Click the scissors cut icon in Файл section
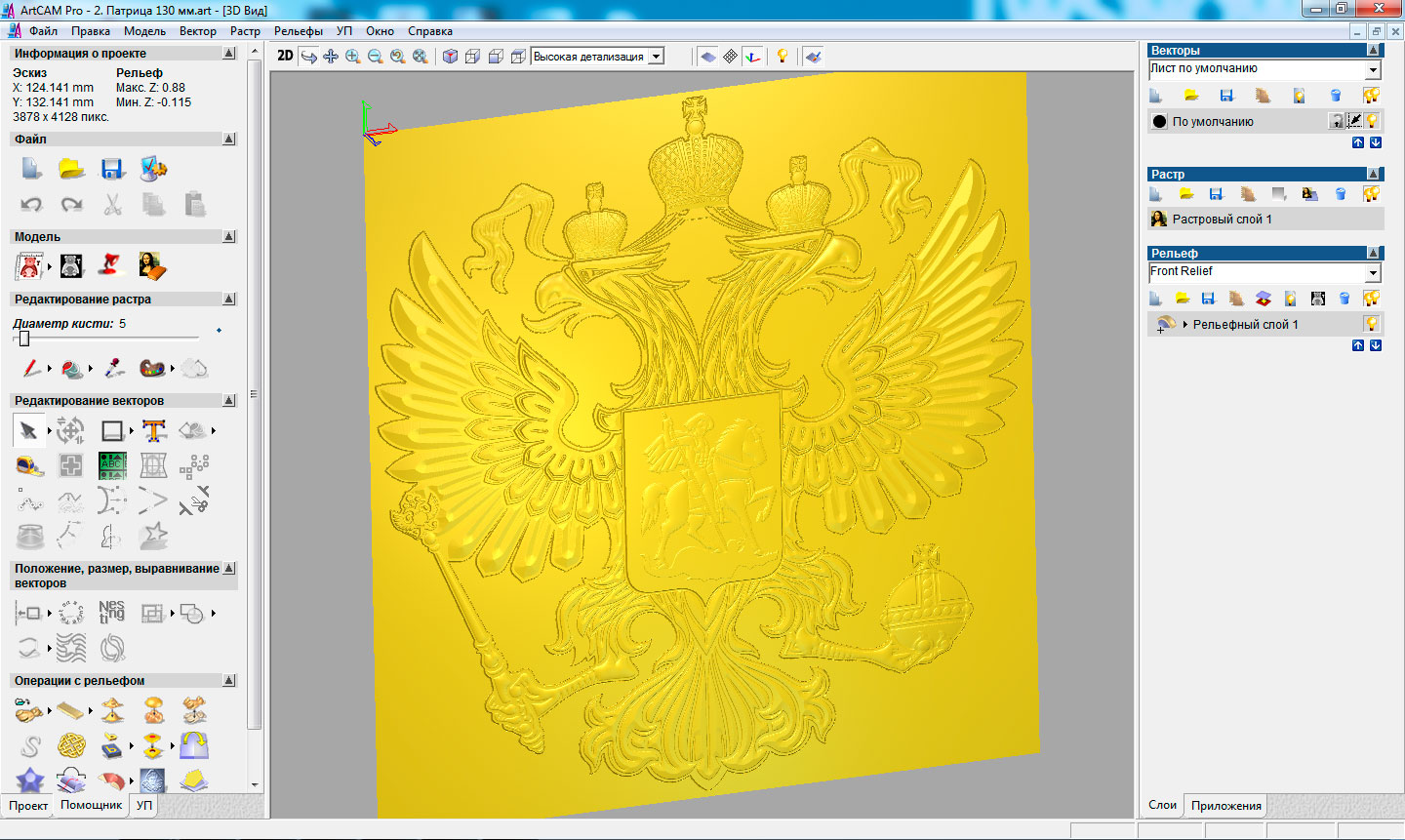 [x=113, y=205]
